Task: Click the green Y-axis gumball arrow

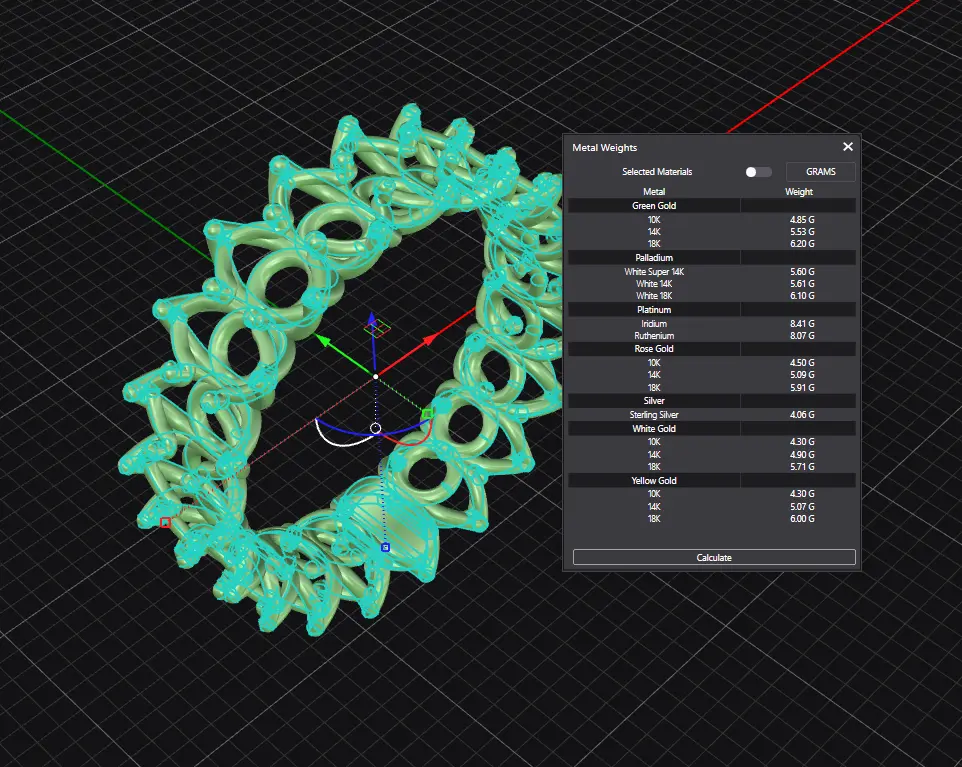Action: click(x=322, y=341)
